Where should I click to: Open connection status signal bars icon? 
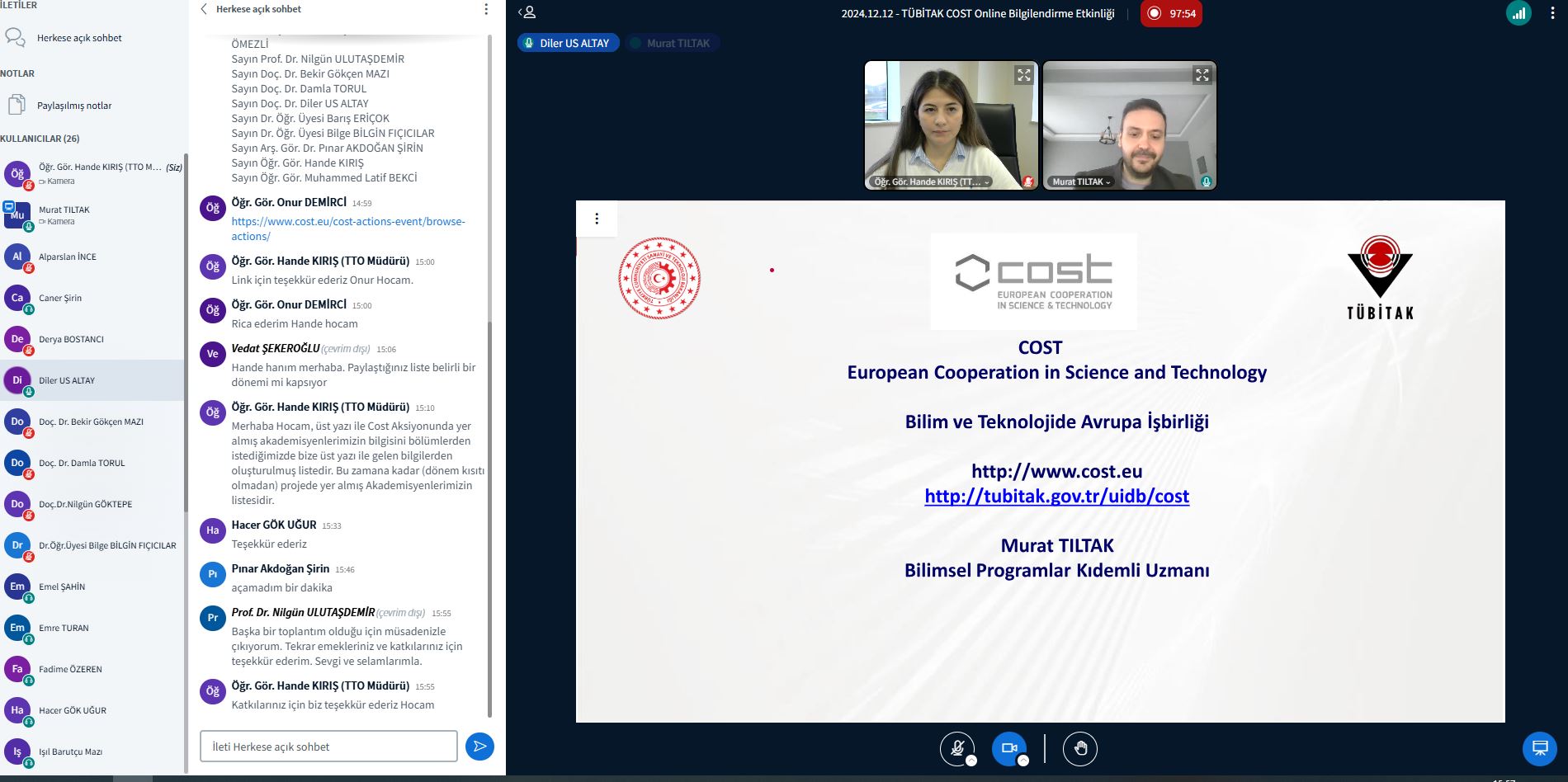point(1518,13)
